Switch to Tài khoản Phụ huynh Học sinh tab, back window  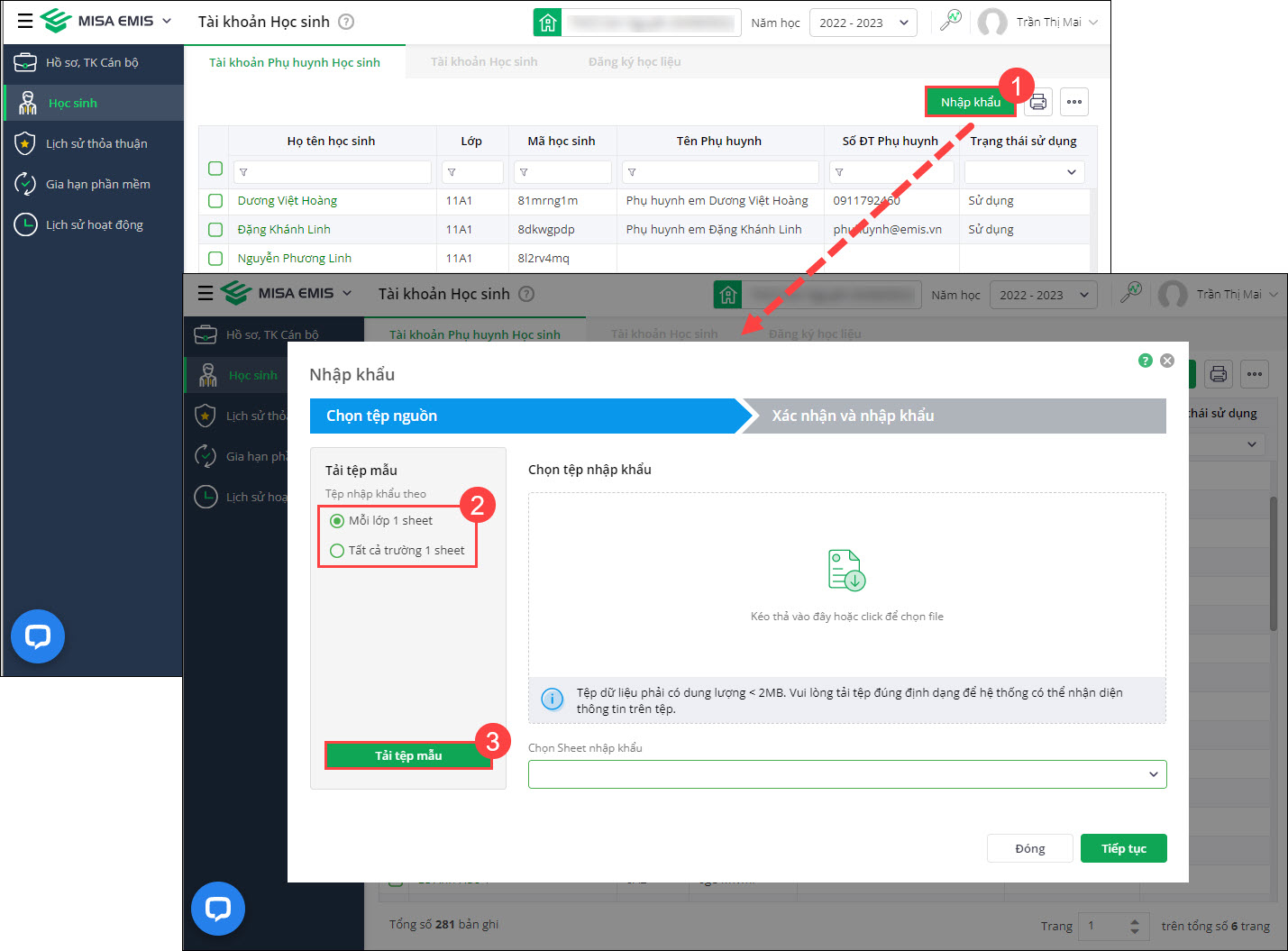(x=295, y=62)
